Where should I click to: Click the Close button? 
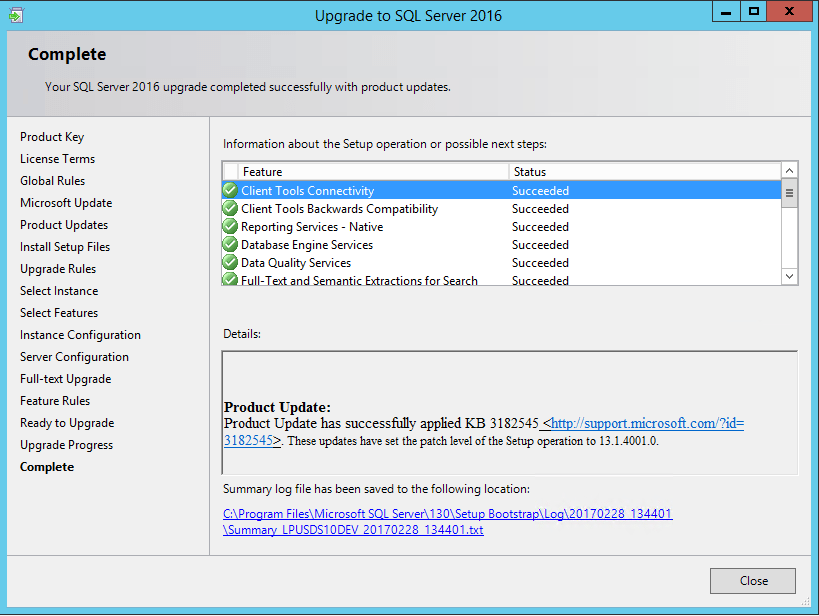pos(752,581)
